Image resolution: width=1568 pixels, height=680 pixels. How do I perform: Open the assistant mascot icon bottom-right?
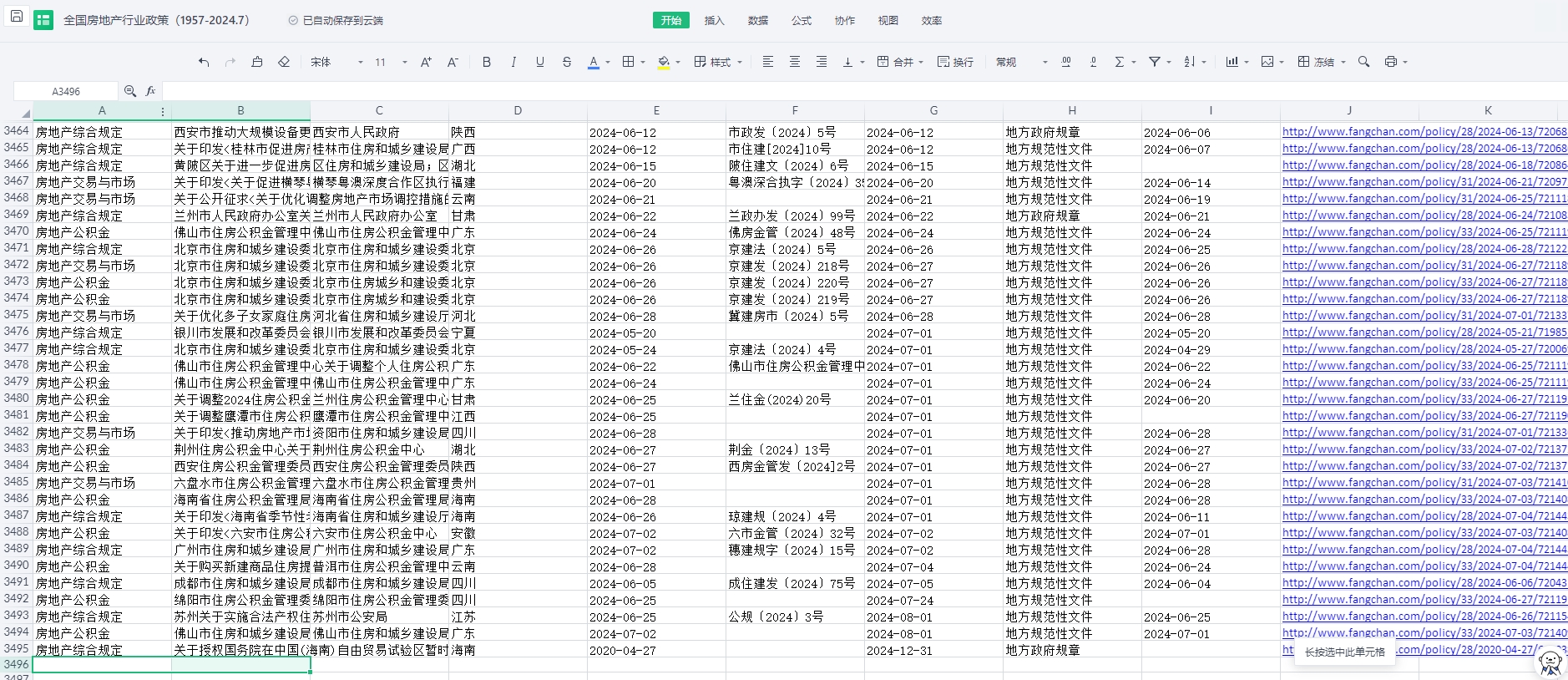coord(1550,662)
